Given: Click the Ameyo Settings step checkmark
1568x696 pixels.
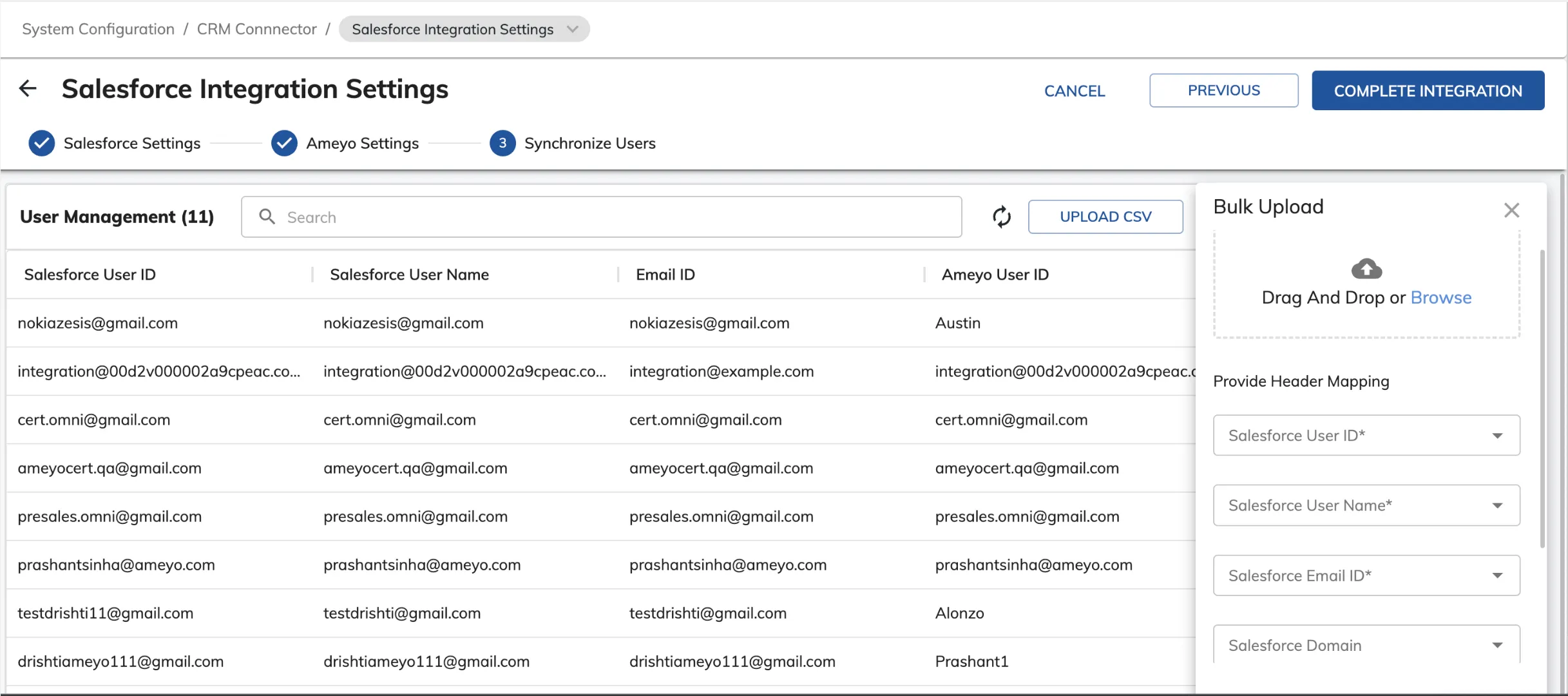Looking at the screenshot, I should 284,143.
